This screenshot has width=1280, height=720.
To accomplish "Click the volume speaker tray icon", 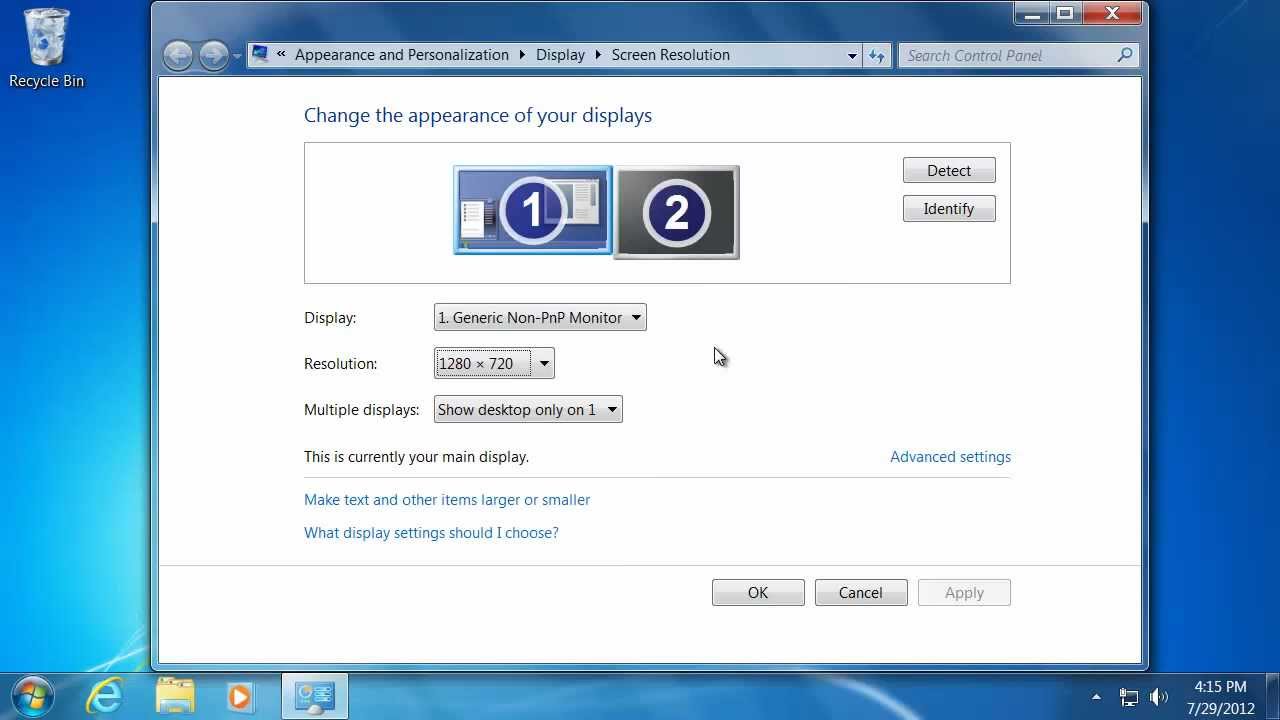I will (1159, 697).
